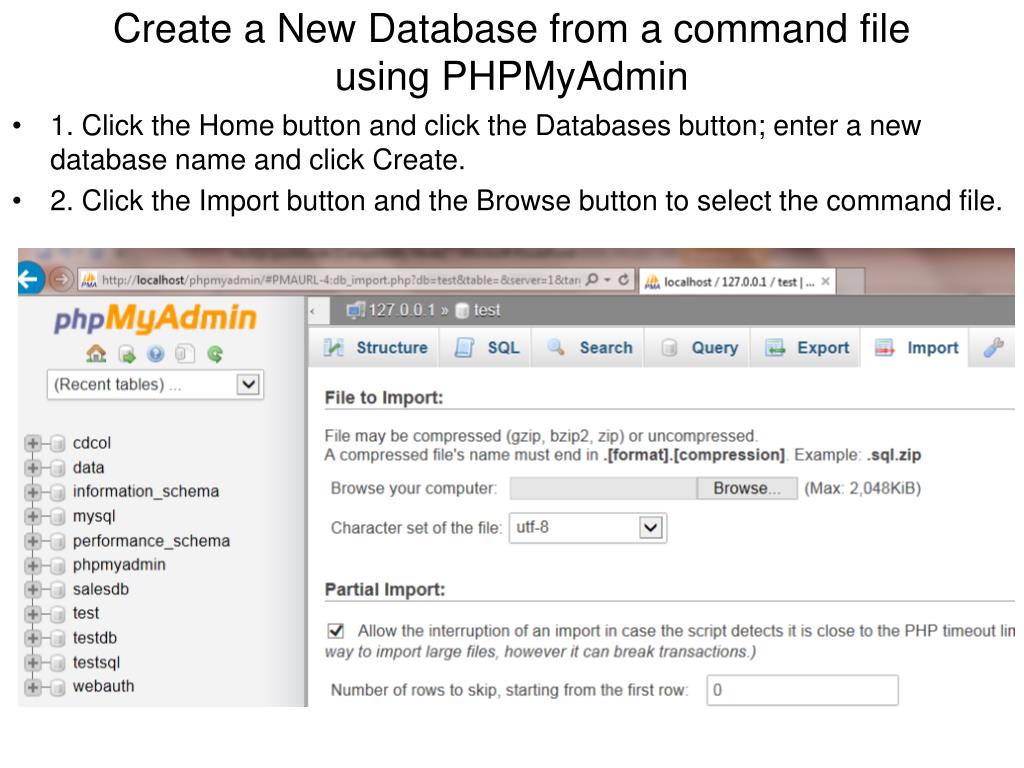Click the file path field beside Browse

pyautogui.click(x=603, y=488)
